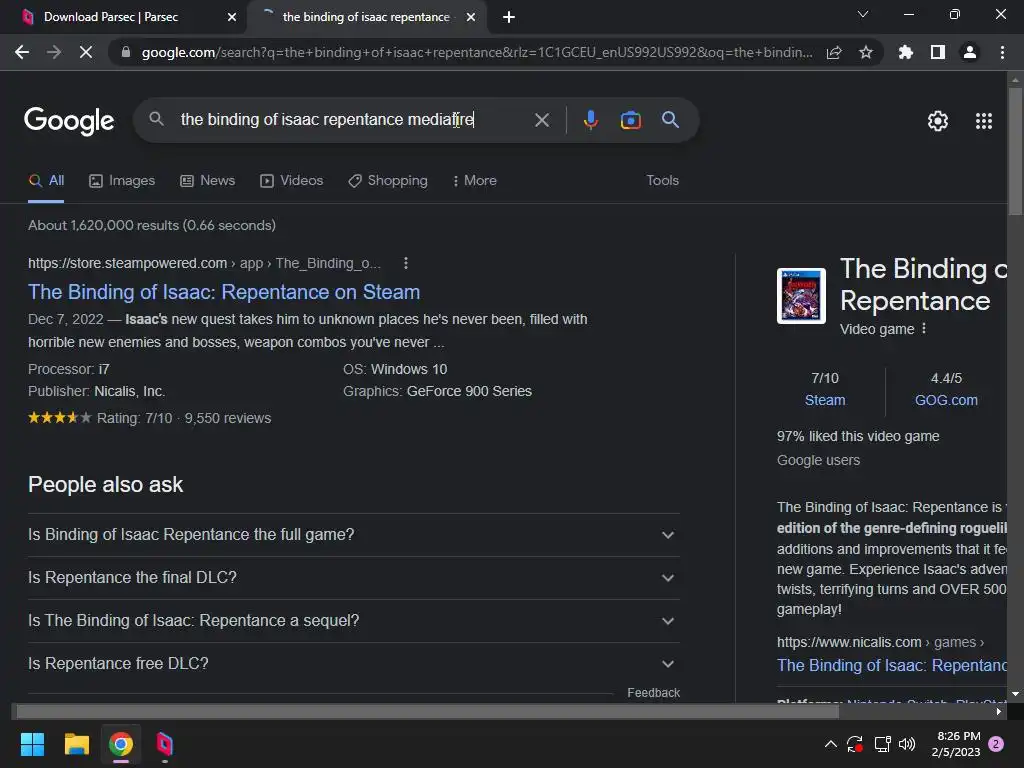Open Steam result options three dots
This screenshot has height=768, width=1024.
coord(406,263)
